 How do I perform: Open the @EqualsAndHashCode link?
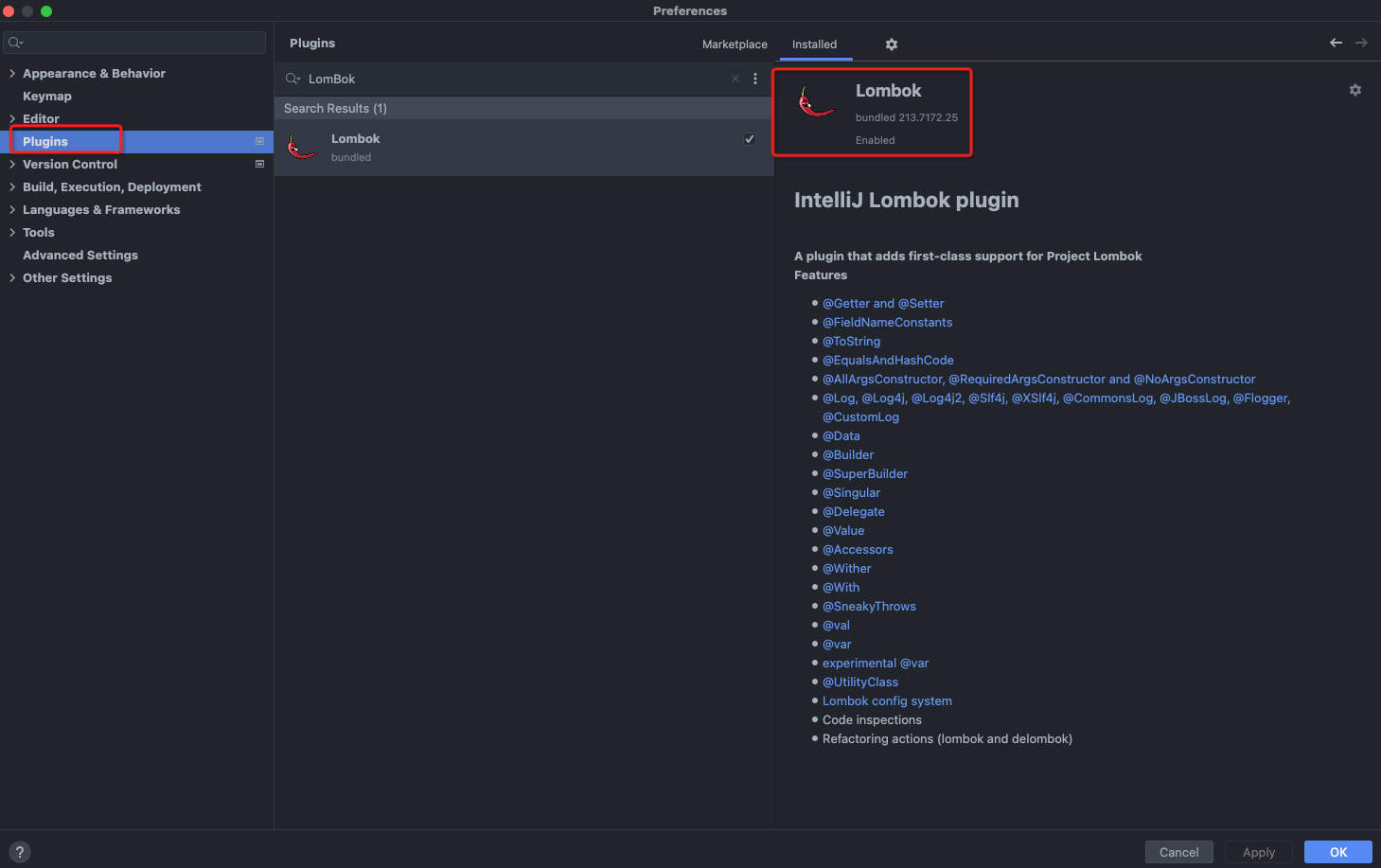coord(888,360)
